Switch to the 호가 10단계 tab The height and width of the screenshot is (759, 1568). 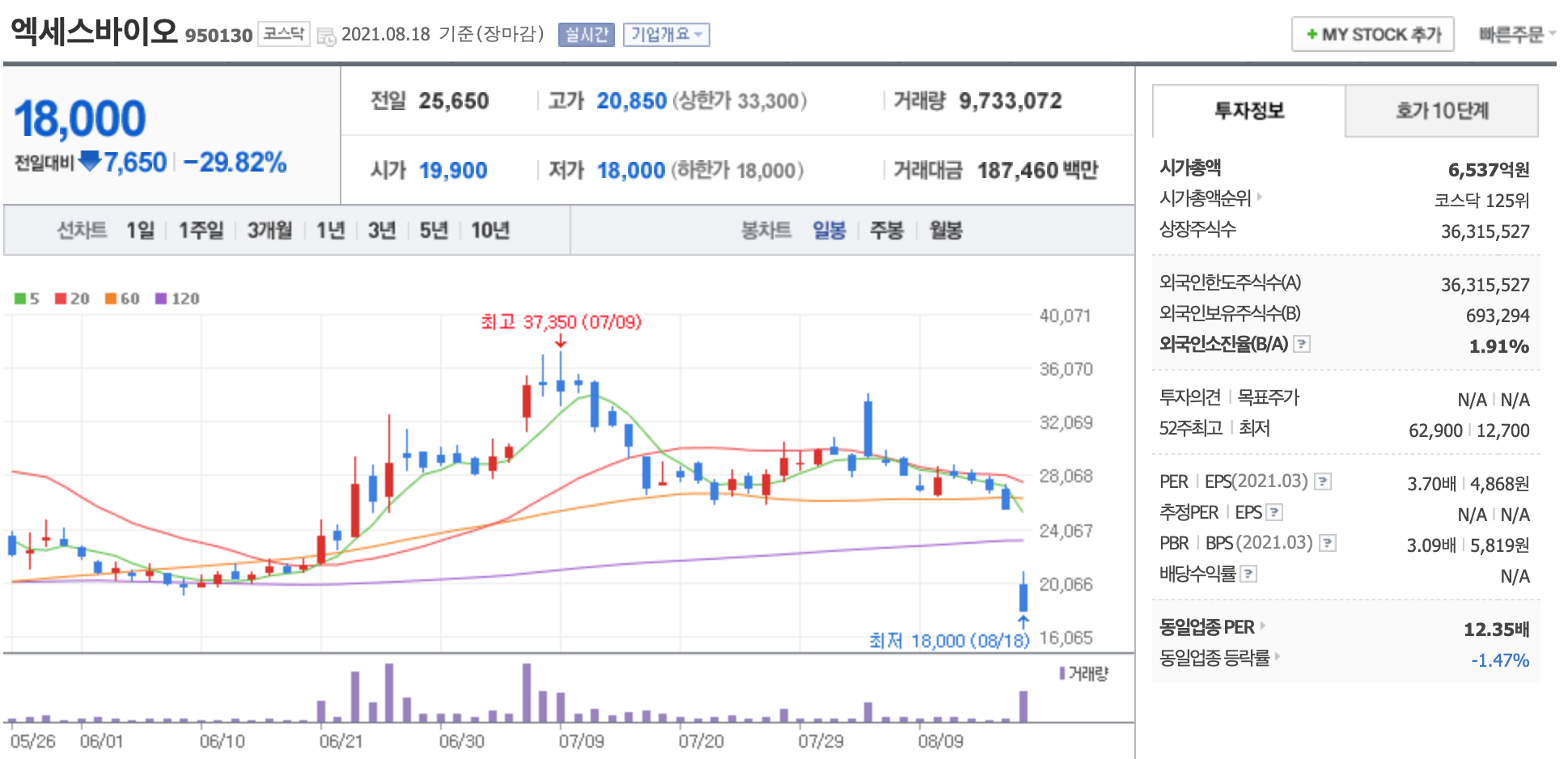coord(1442,111)
